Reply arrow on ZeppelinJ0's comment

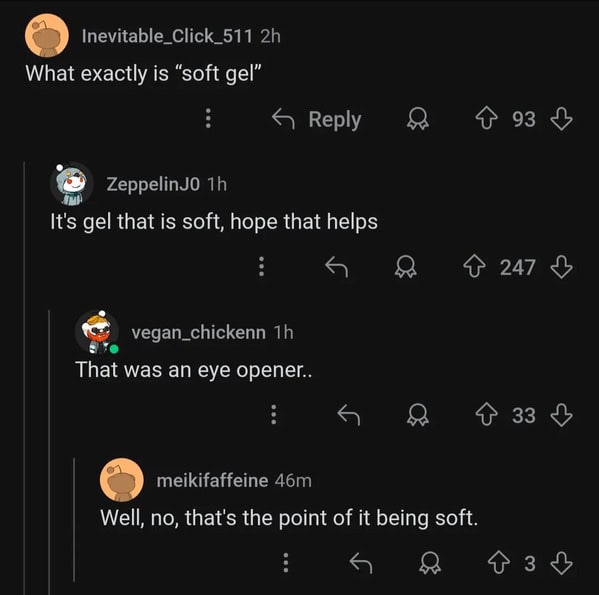(337, 267)
